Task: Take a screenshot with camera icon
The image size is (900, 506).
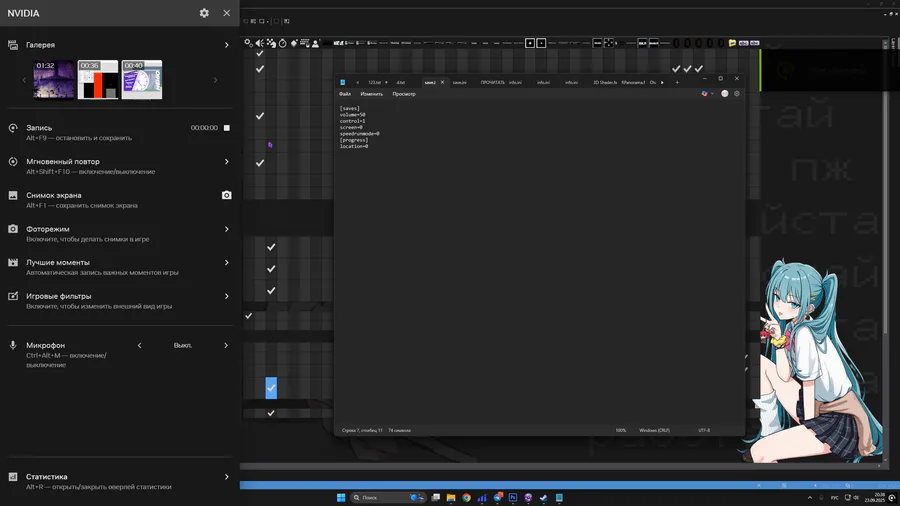Action: (227, 195)
